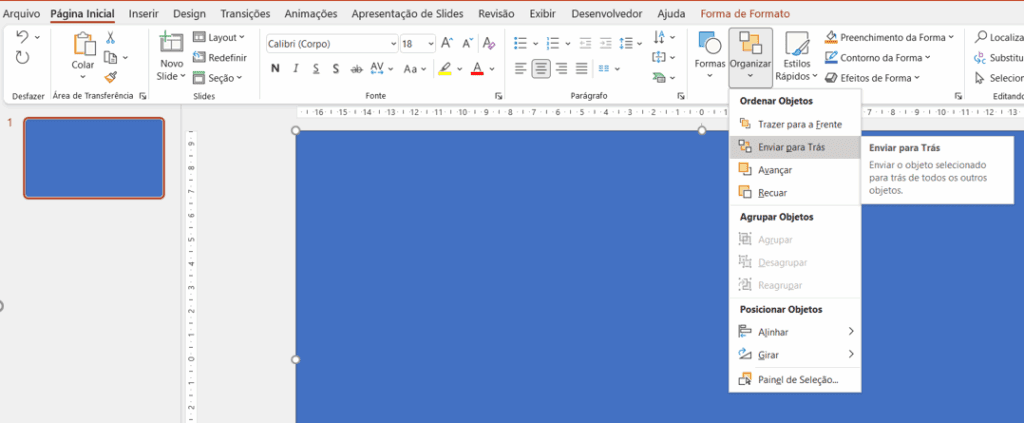
Task: Open Contorno da Forma dropdown
Action: click(877, 57)
